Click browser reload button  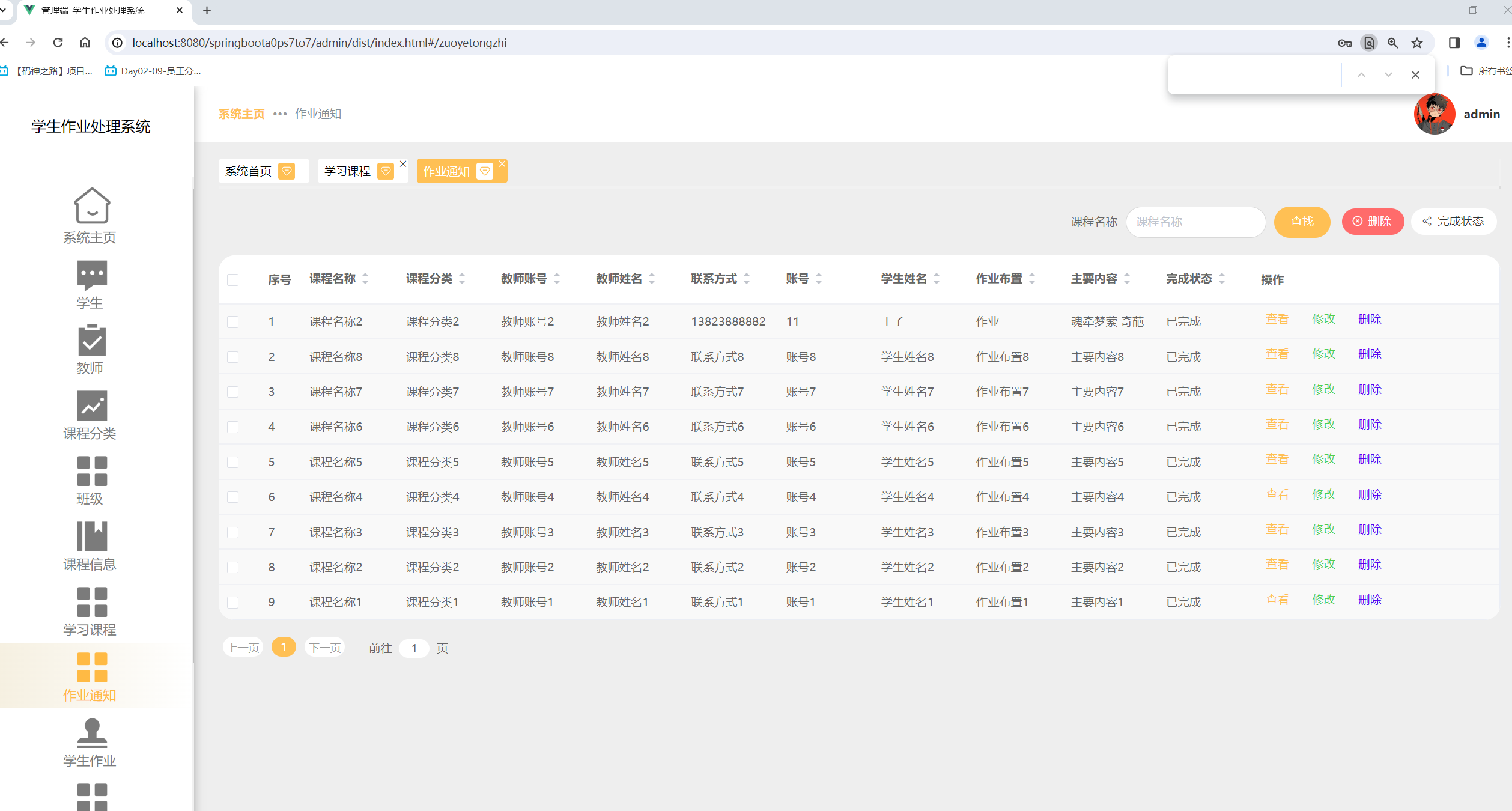tap(58, 43)
